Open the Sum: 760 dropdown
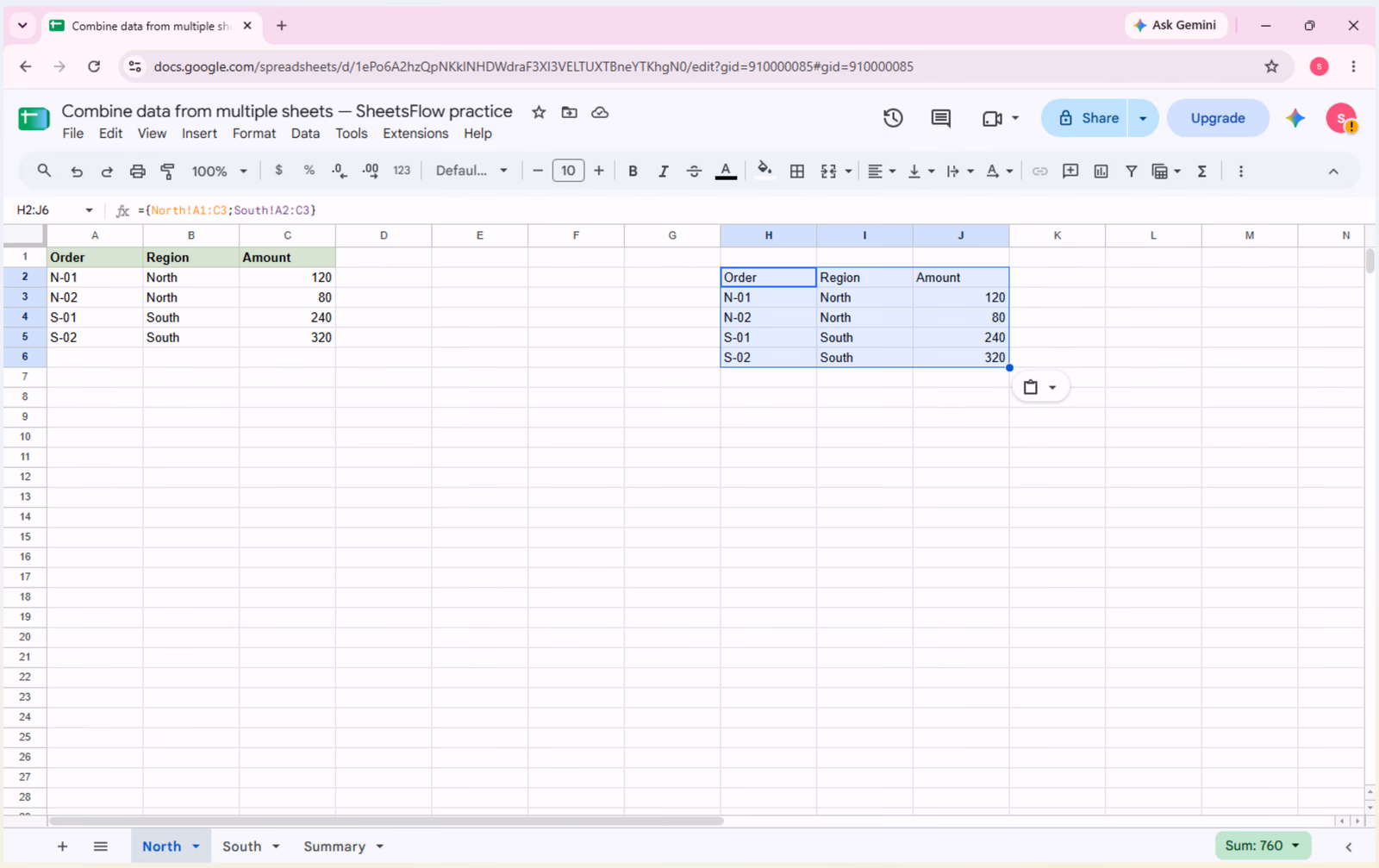The height and width of the screenshot is (868, 1379). coord(1263,846)
